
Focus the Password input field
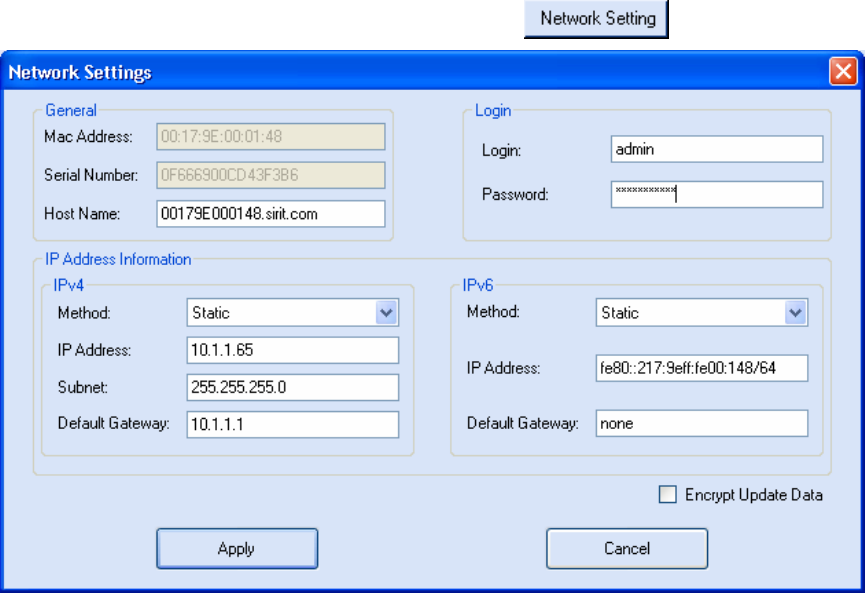[x=717, y=194]
